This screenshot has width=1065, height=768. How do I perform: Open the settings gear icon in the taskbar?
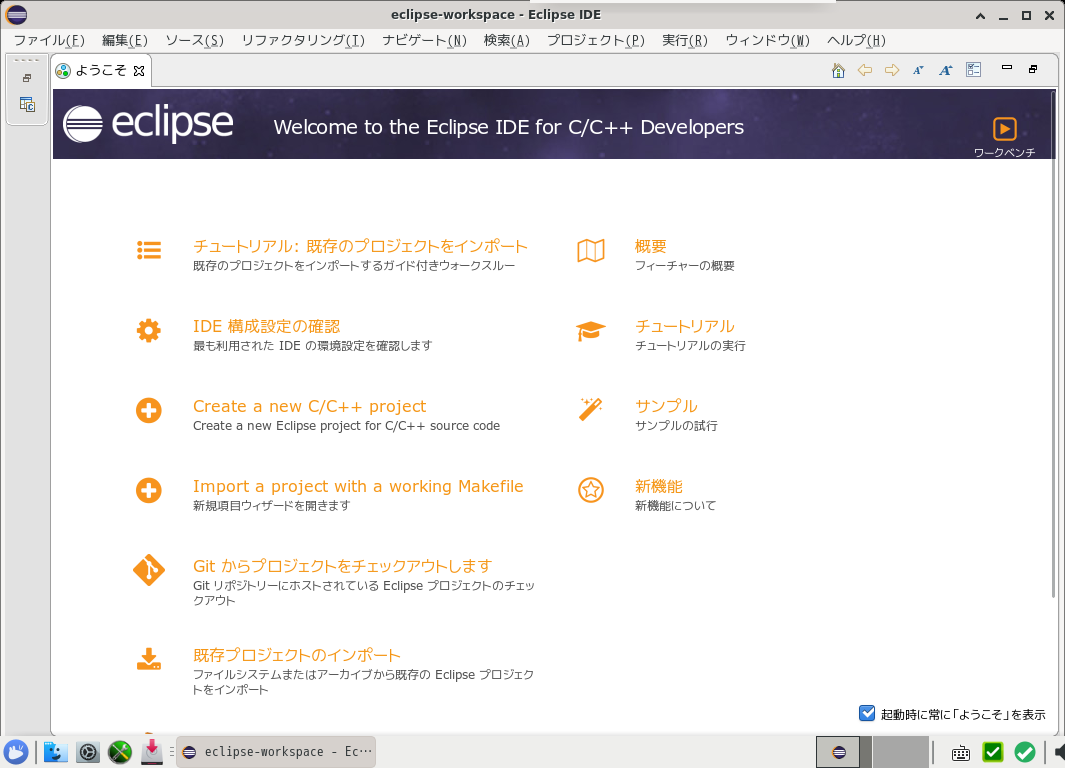click(x=88, y=752)
